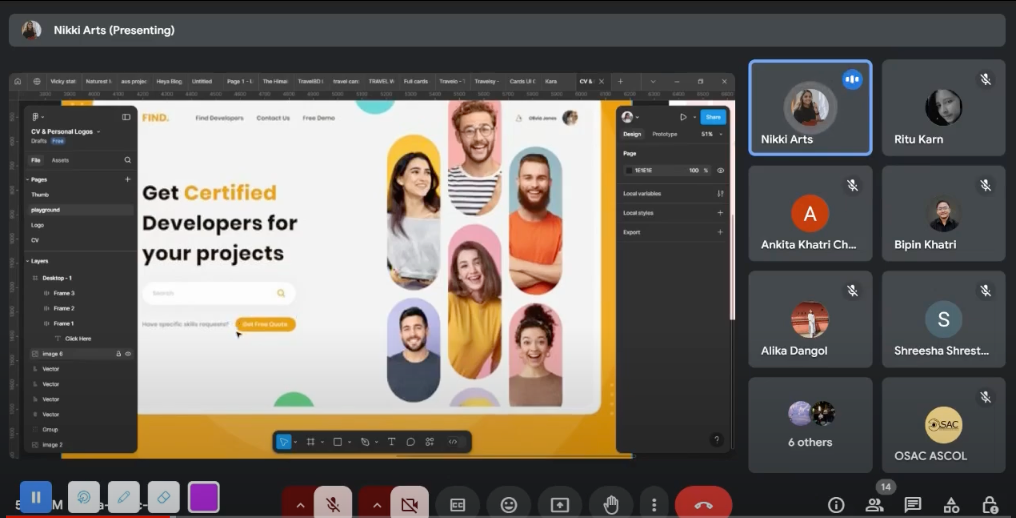Screen dimensions: 1016x518
Task: Show the people list in Meet
Action: pyautogui.click(x=874, y=505)
